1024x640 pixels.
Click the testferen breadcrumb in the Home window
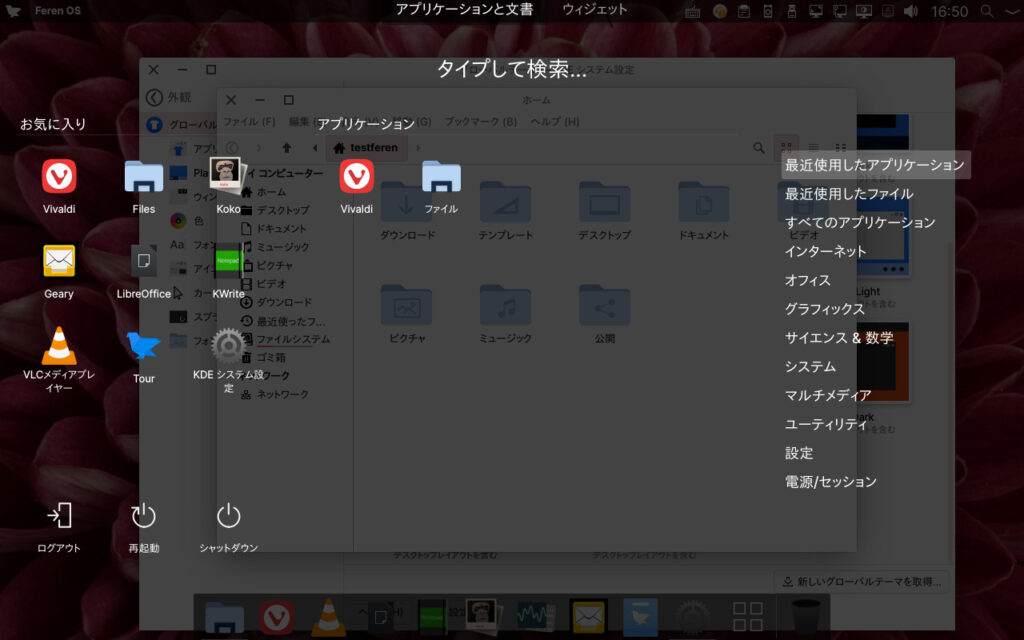(x=366, y=148)
